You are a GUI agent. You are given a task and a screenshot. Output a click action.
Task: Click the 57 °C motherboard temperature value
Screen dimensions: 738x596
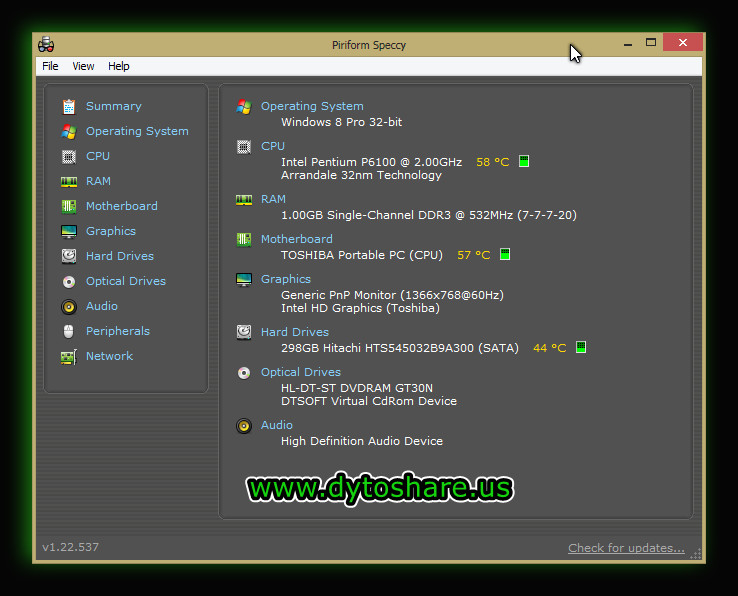tap(473, 255)
